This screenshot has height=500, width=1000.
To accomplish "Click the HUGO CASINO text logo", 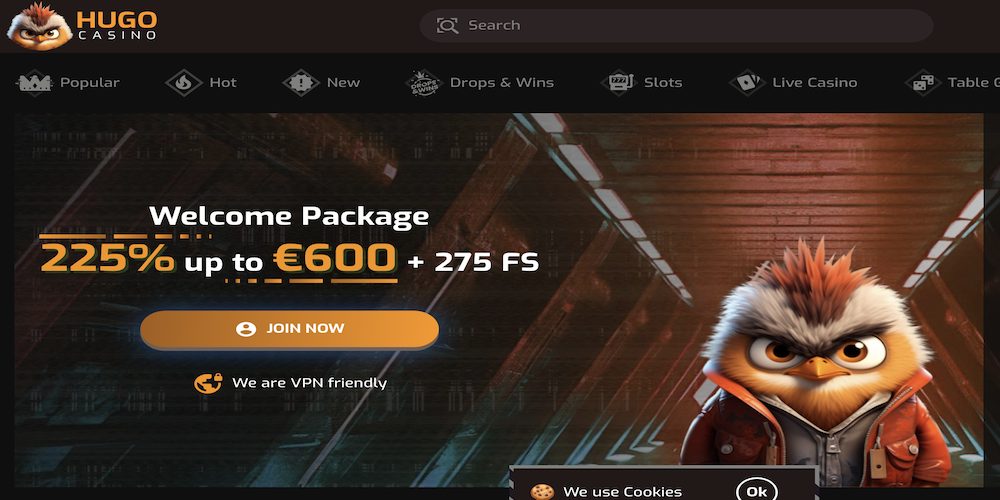I will [x=117, y=26].
